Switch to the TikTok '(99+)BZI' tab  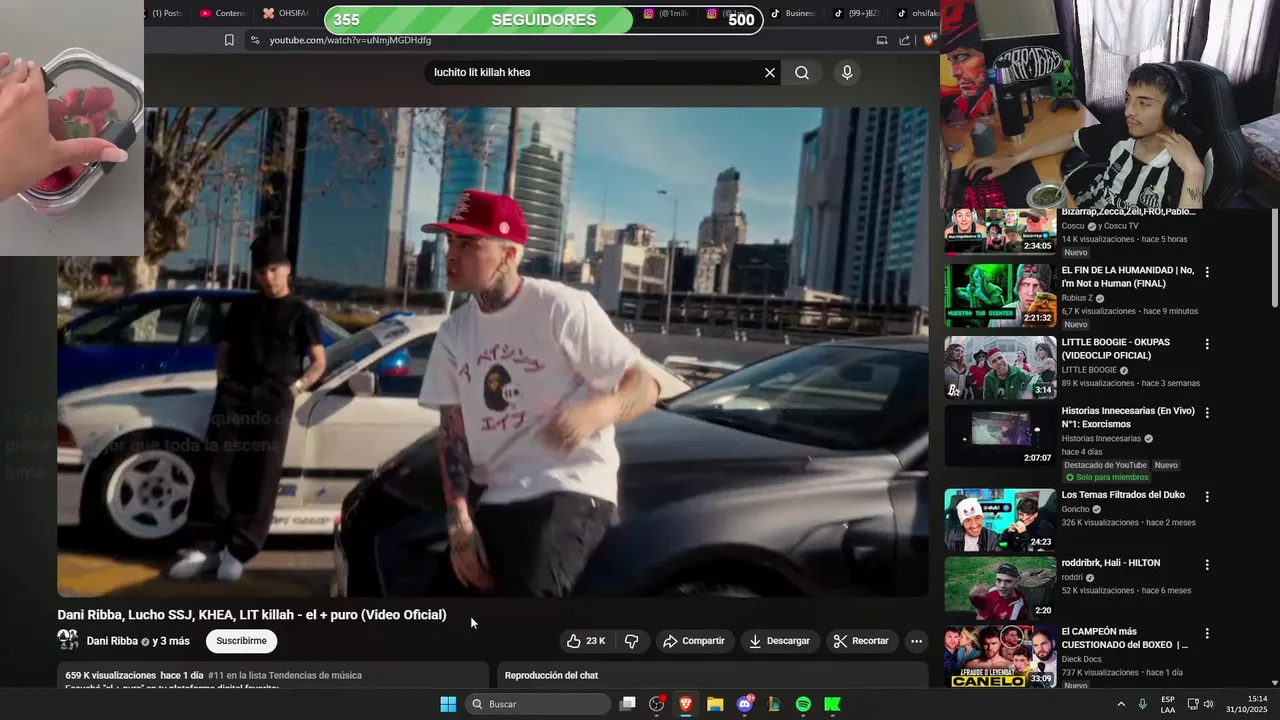856,13
